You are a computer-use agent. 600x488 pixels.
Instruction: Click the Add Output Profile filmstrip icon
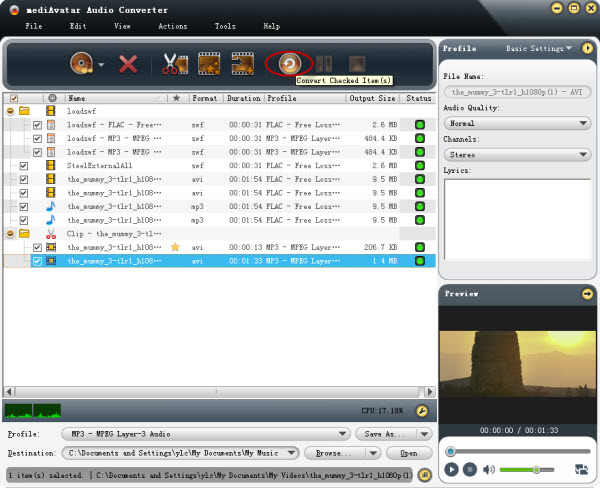click(243, 64)
